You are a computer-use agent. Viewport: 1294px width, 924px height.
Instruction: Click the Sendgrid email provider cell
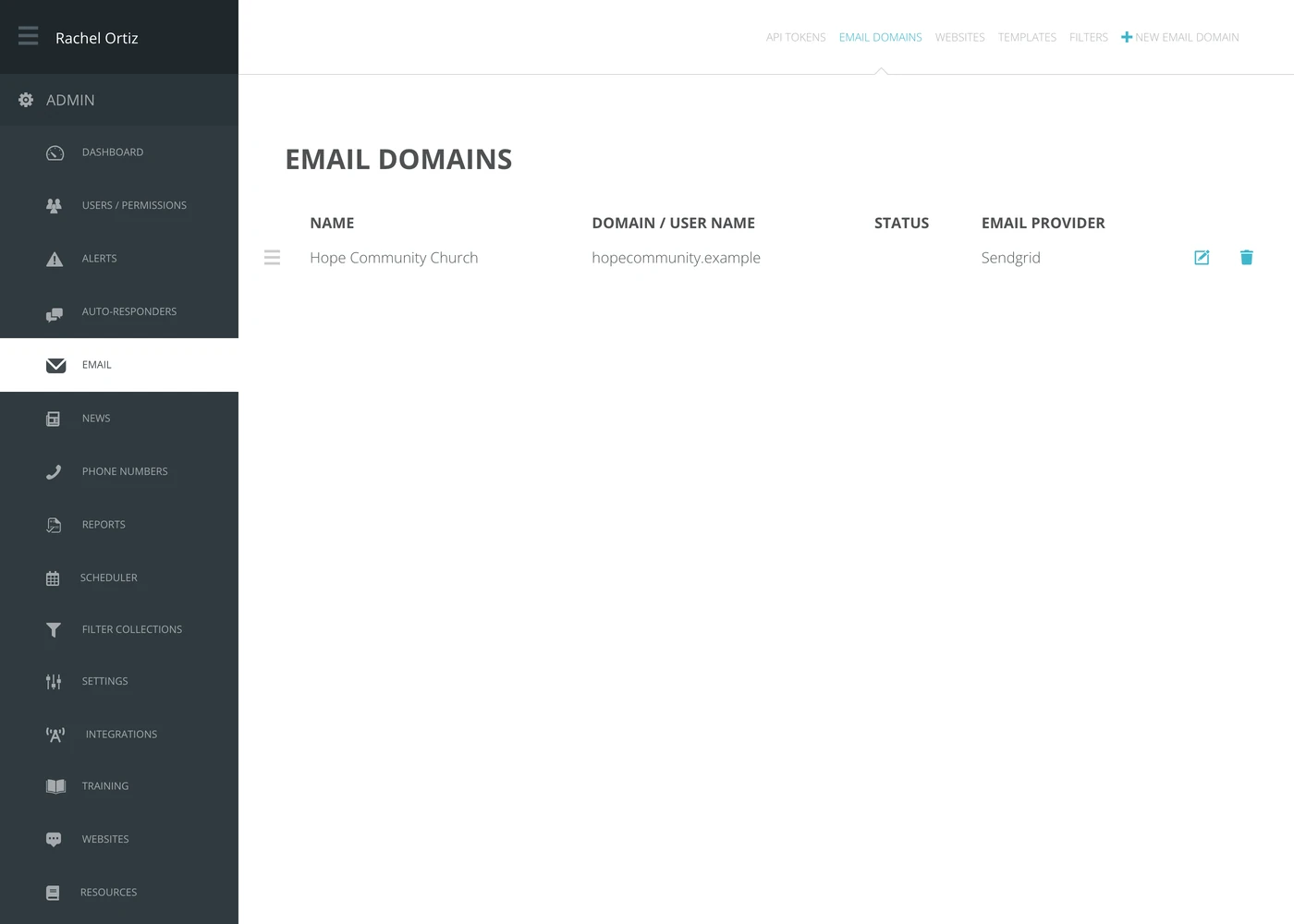1010,258
